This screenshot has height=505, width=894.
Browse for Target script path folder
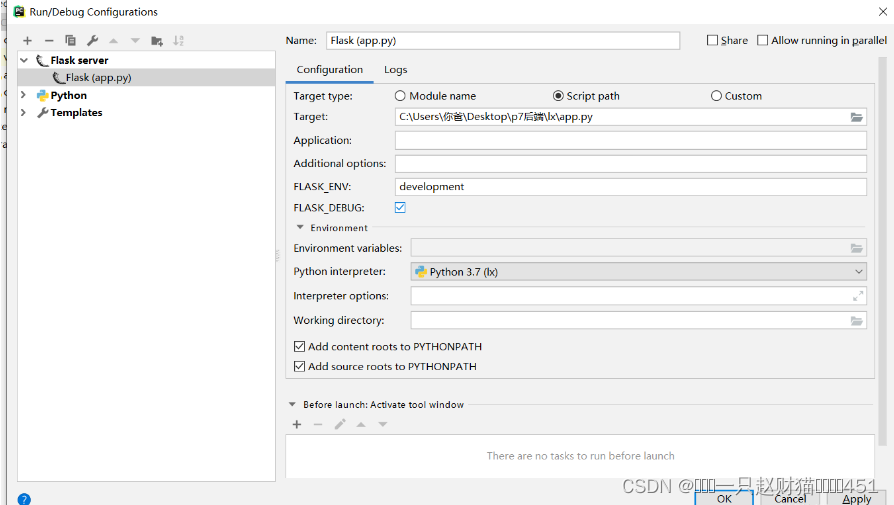(856, 117)
